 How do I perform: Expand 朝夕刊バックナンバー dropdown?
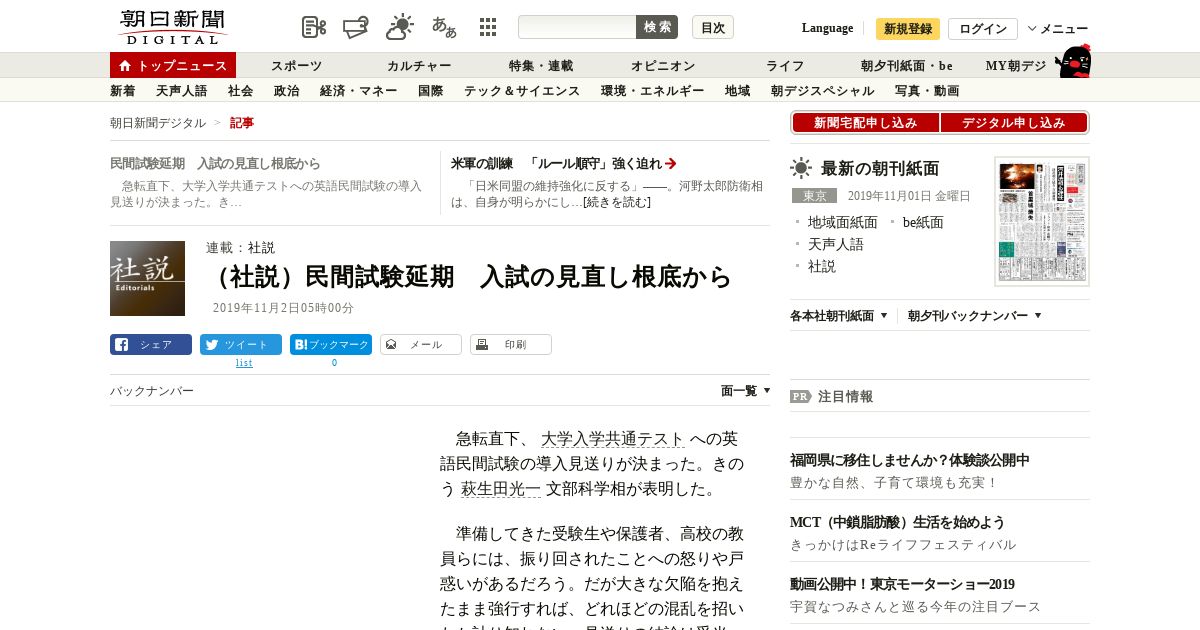975,316
